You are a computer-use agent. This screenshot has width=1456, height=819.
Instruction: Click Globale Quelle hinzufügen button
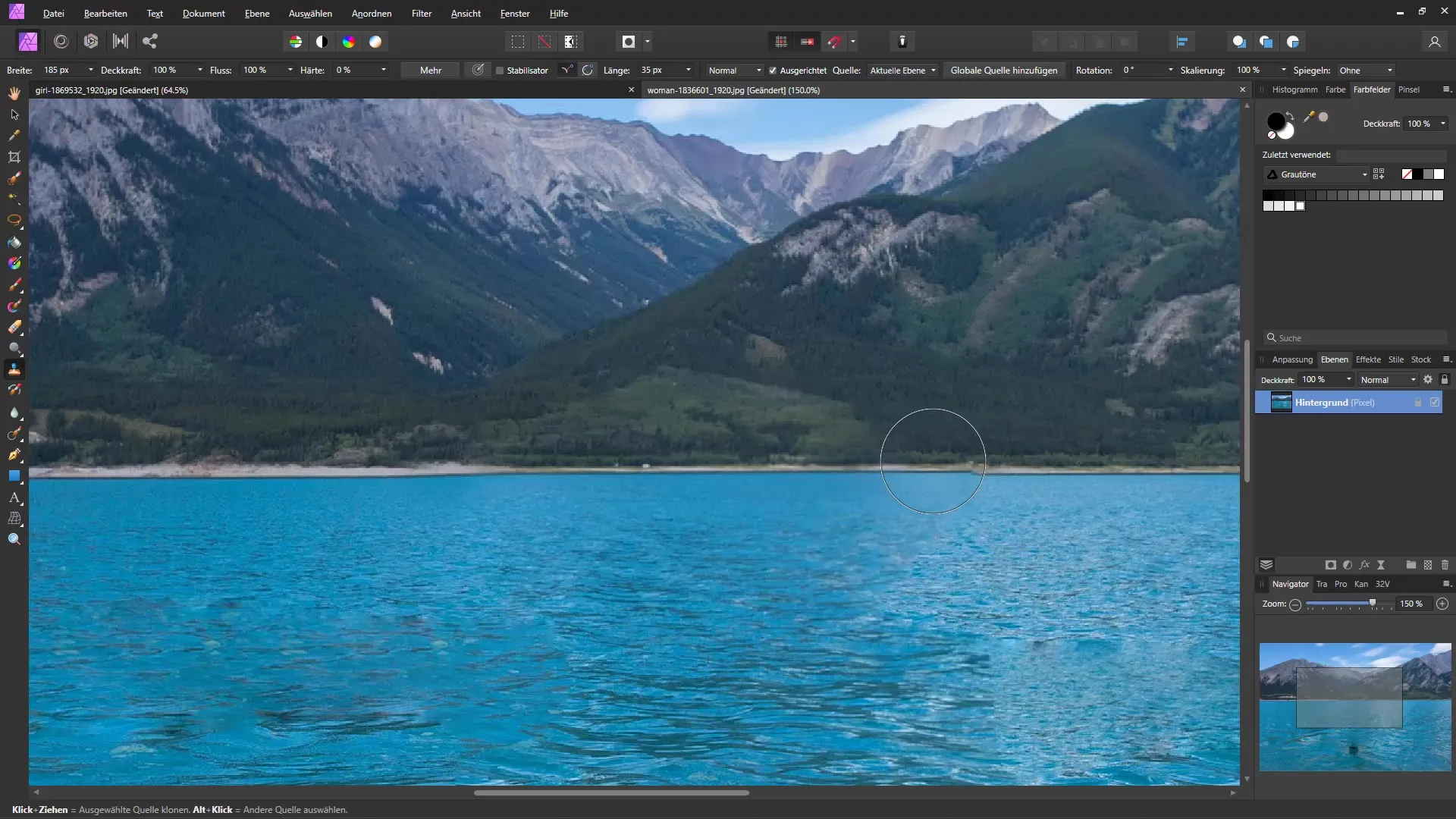(x=1003, y=70)
